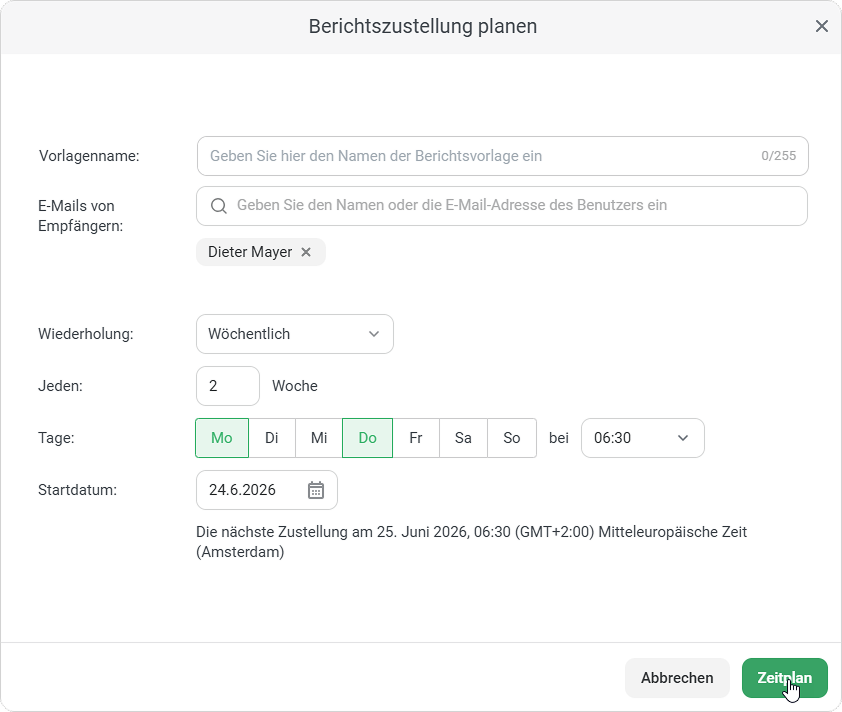
Task: Click the Zeitplan button
Action: (x=785, y=678)
